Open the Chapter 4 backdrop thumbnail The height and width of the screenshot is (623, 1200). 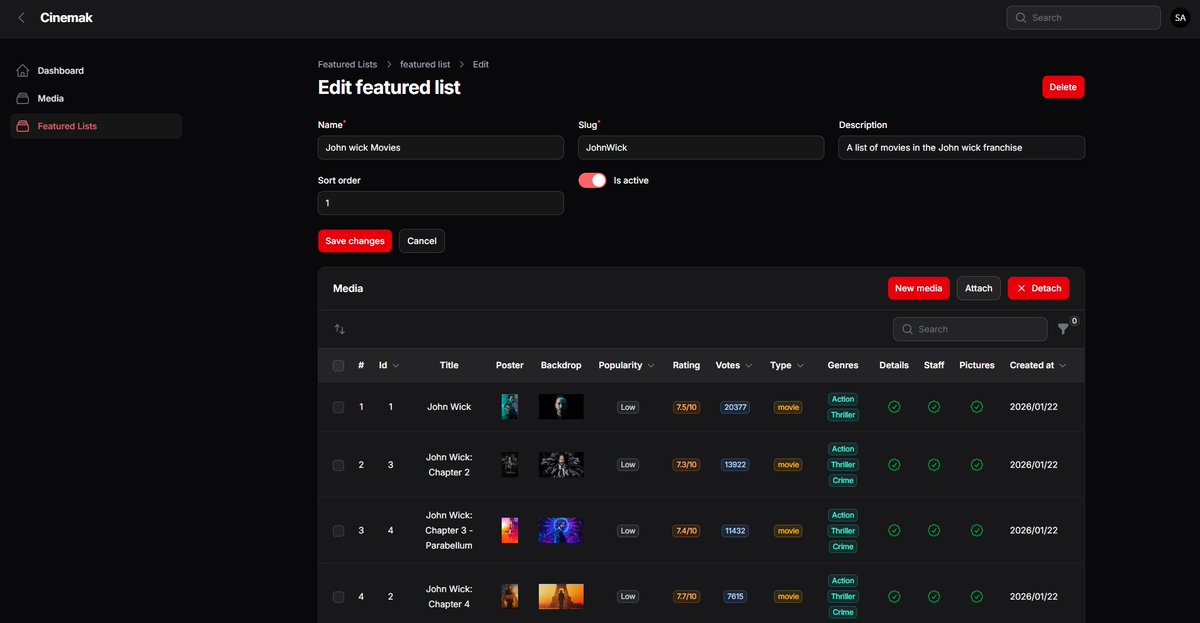pos(561,597)
